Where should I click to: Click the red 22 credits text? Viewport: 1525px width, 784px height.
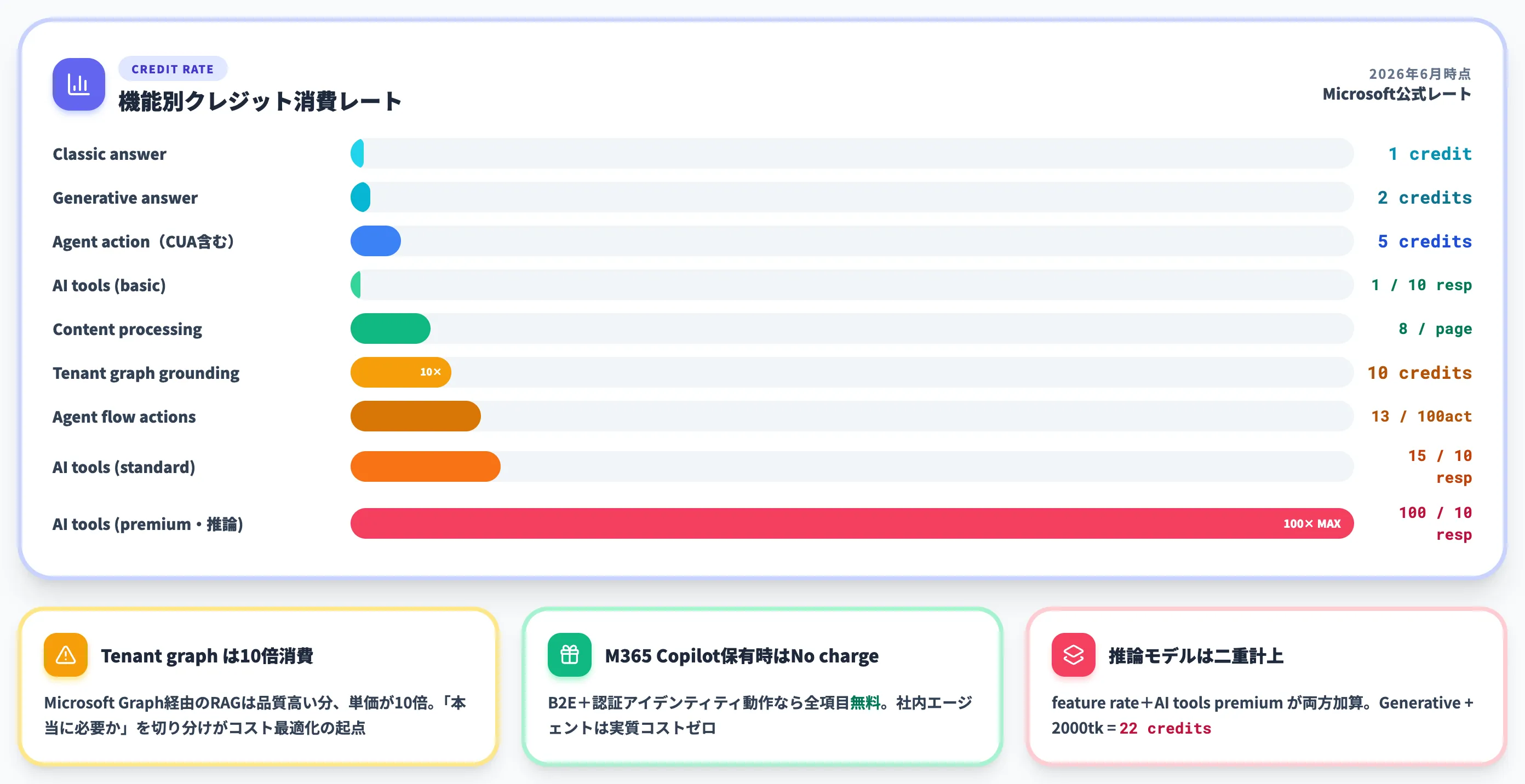1165,728
